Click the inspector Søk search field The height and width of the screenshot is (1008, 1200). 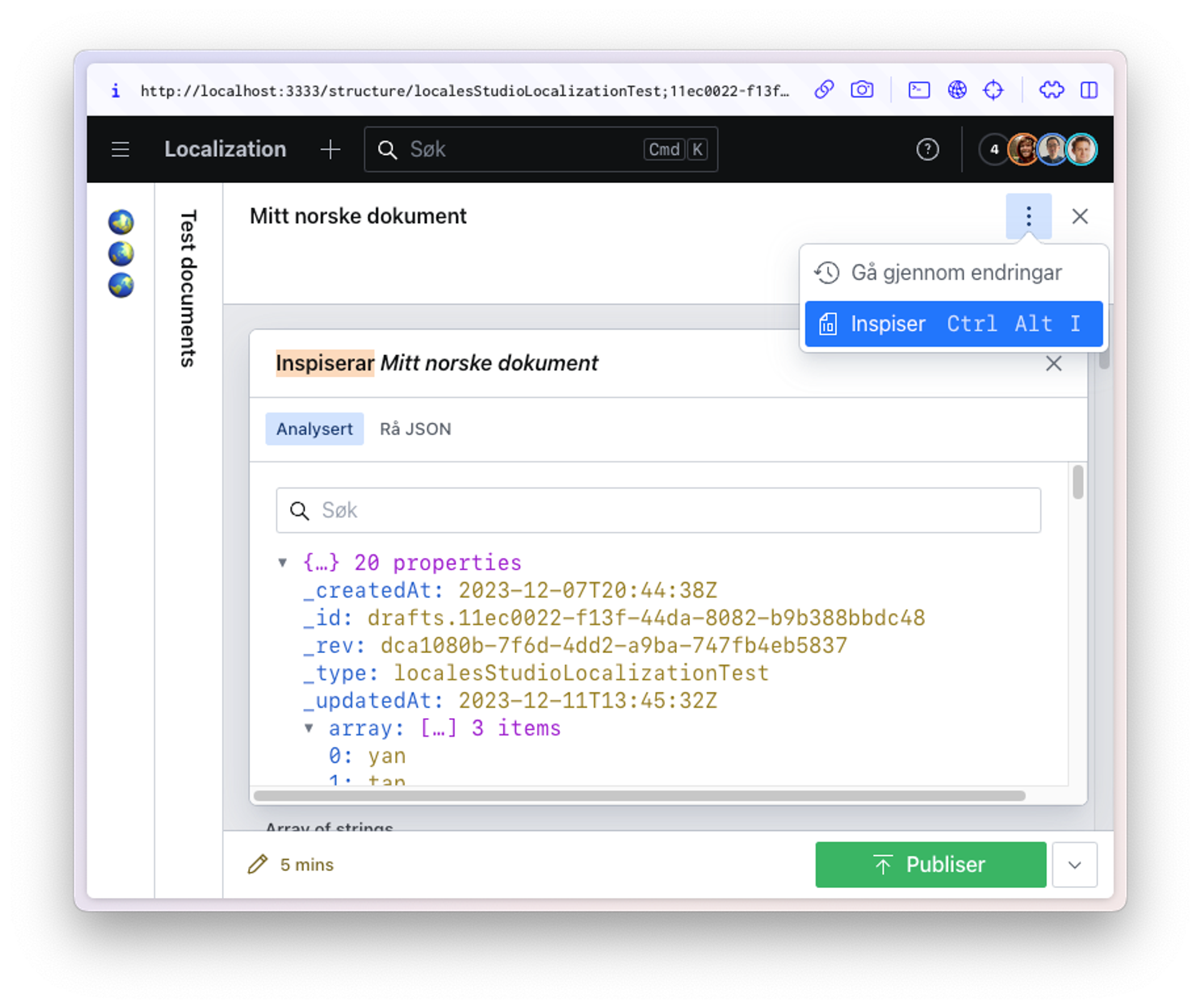coord(659,511)
